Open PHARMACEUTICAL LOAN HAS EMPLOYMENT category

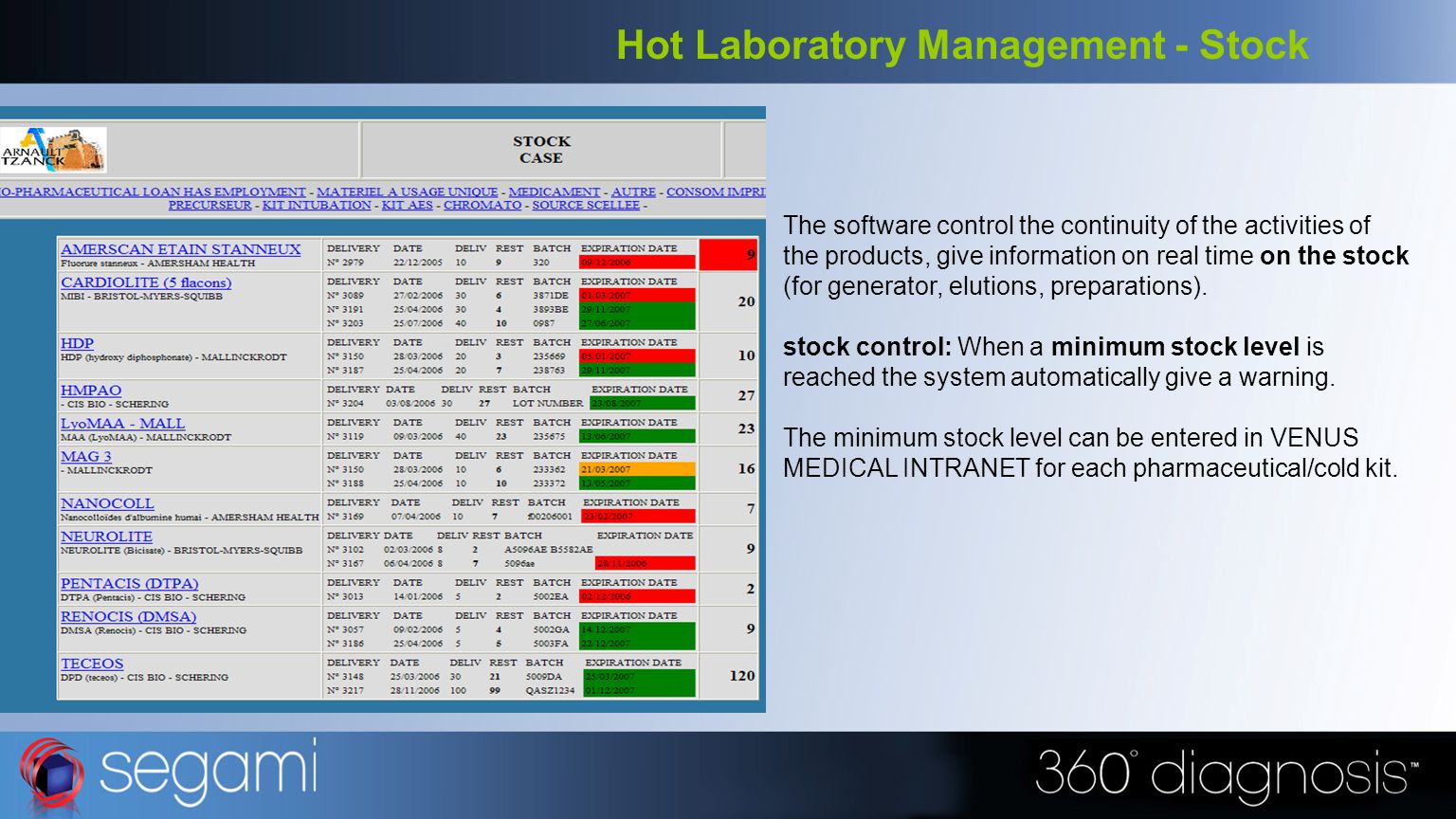(x=153, y=191)
